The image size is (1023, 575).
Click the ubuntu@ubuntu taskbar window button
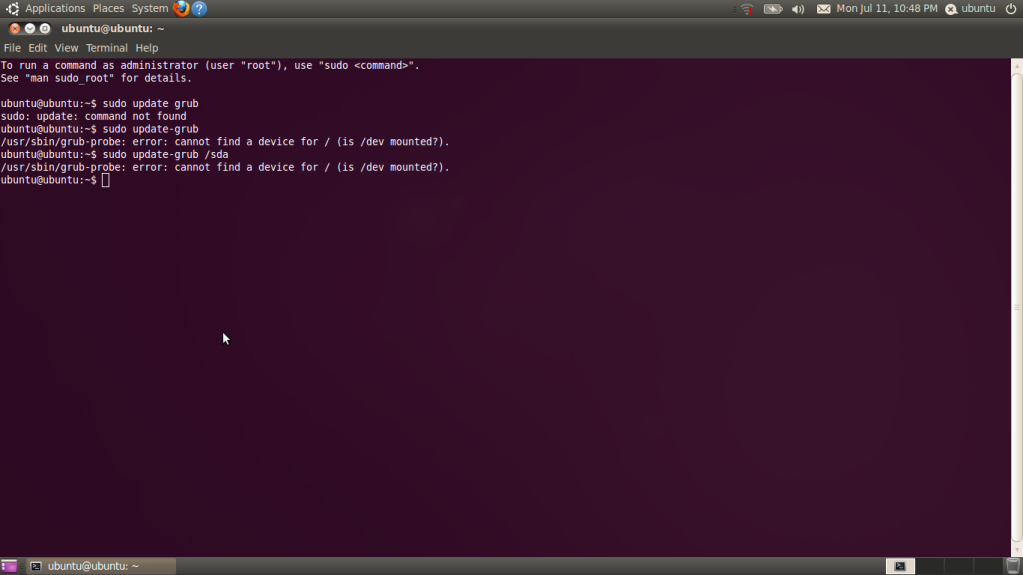pos(101,566)
